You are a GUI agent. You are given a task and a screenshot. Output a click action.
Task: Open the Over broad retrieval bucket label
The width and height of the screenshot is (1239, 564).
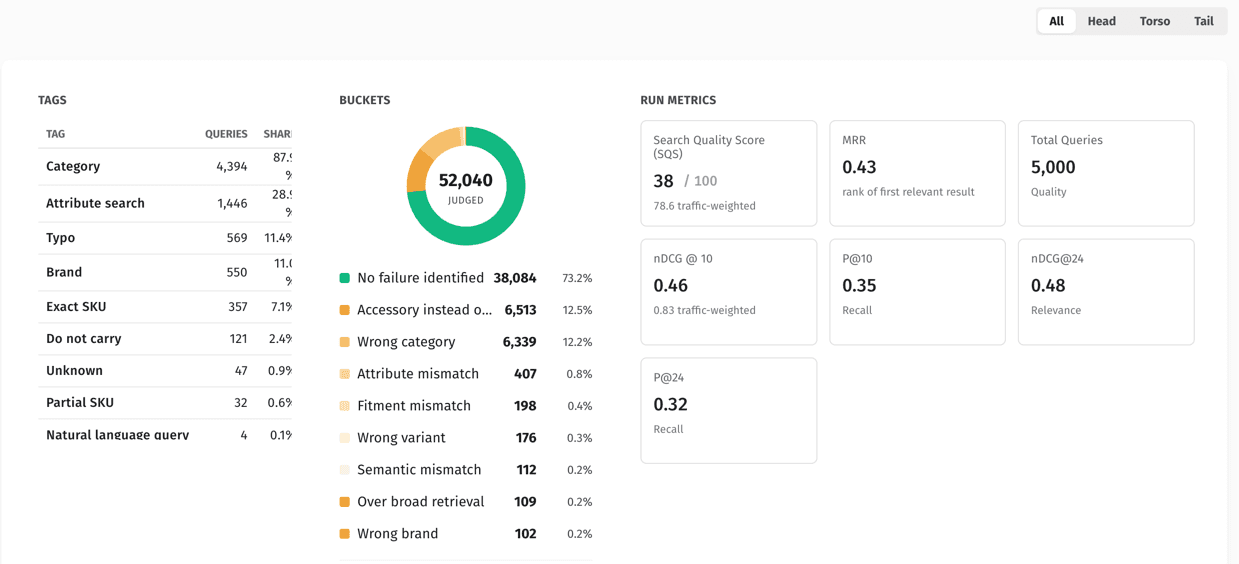click(420, 502)
